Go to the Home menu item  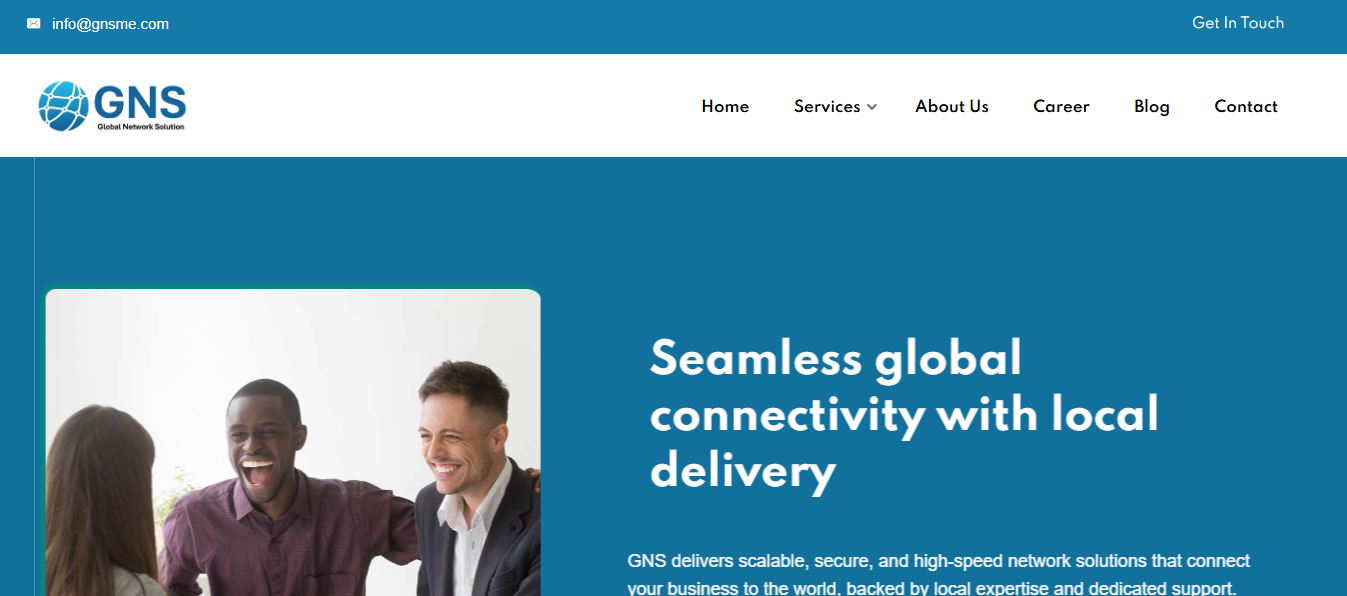pos(725,106)
